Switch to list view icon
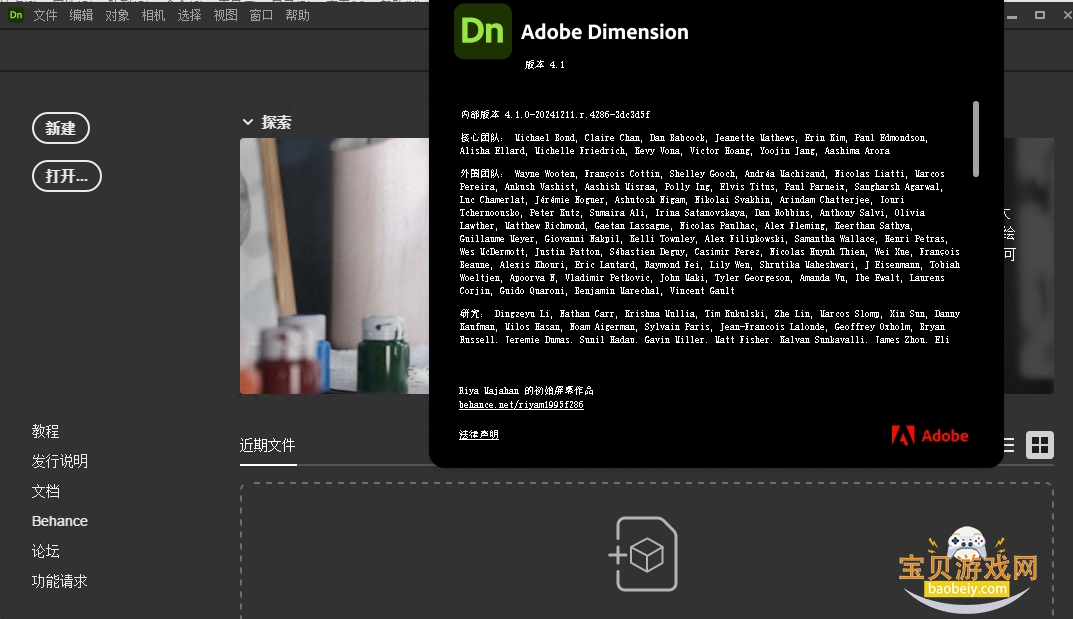The image size is (1073, 619). (x=1009, y=445)
